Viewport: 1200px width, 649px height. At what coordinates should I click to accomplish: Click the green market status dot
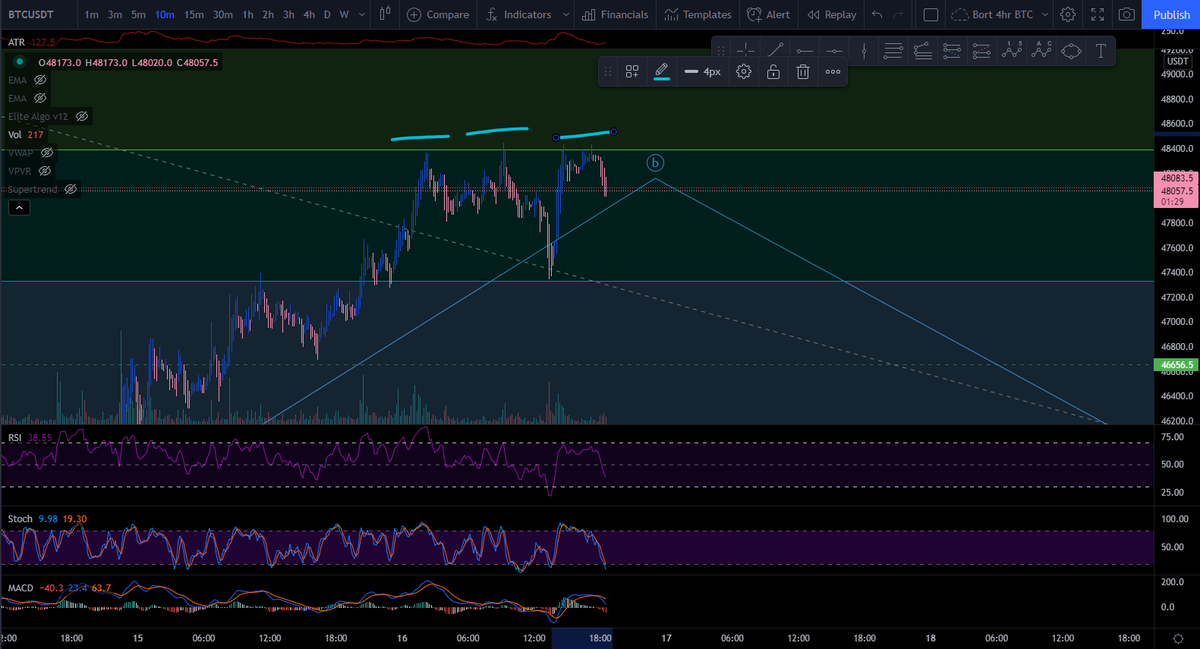coord(19,62)
